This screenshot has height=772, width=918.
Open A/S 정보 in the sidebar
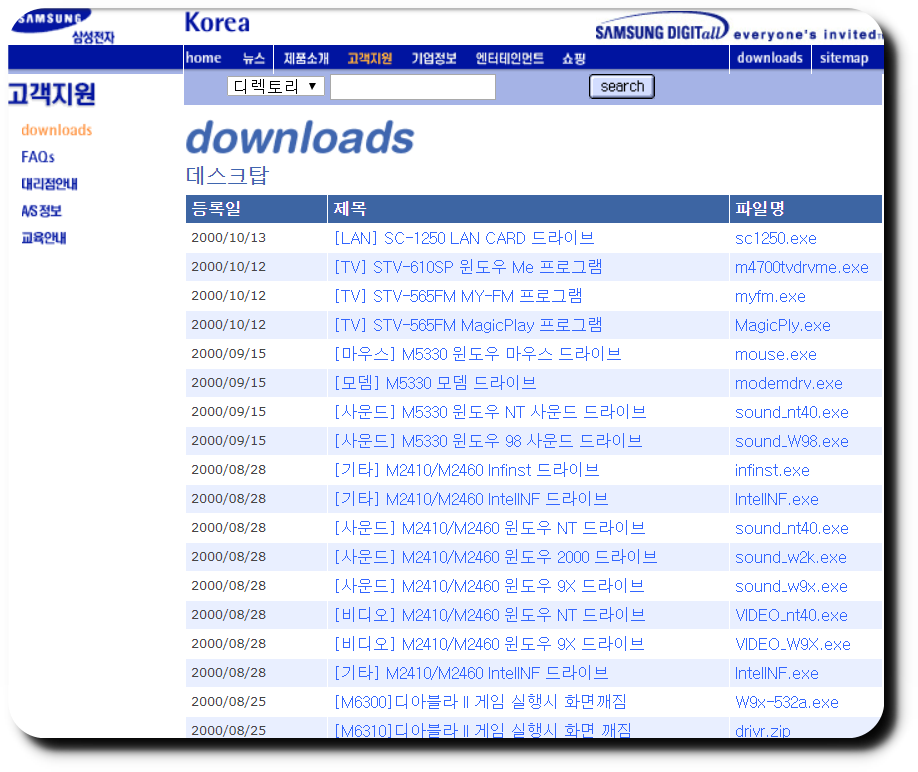click(x=42, y=211)
